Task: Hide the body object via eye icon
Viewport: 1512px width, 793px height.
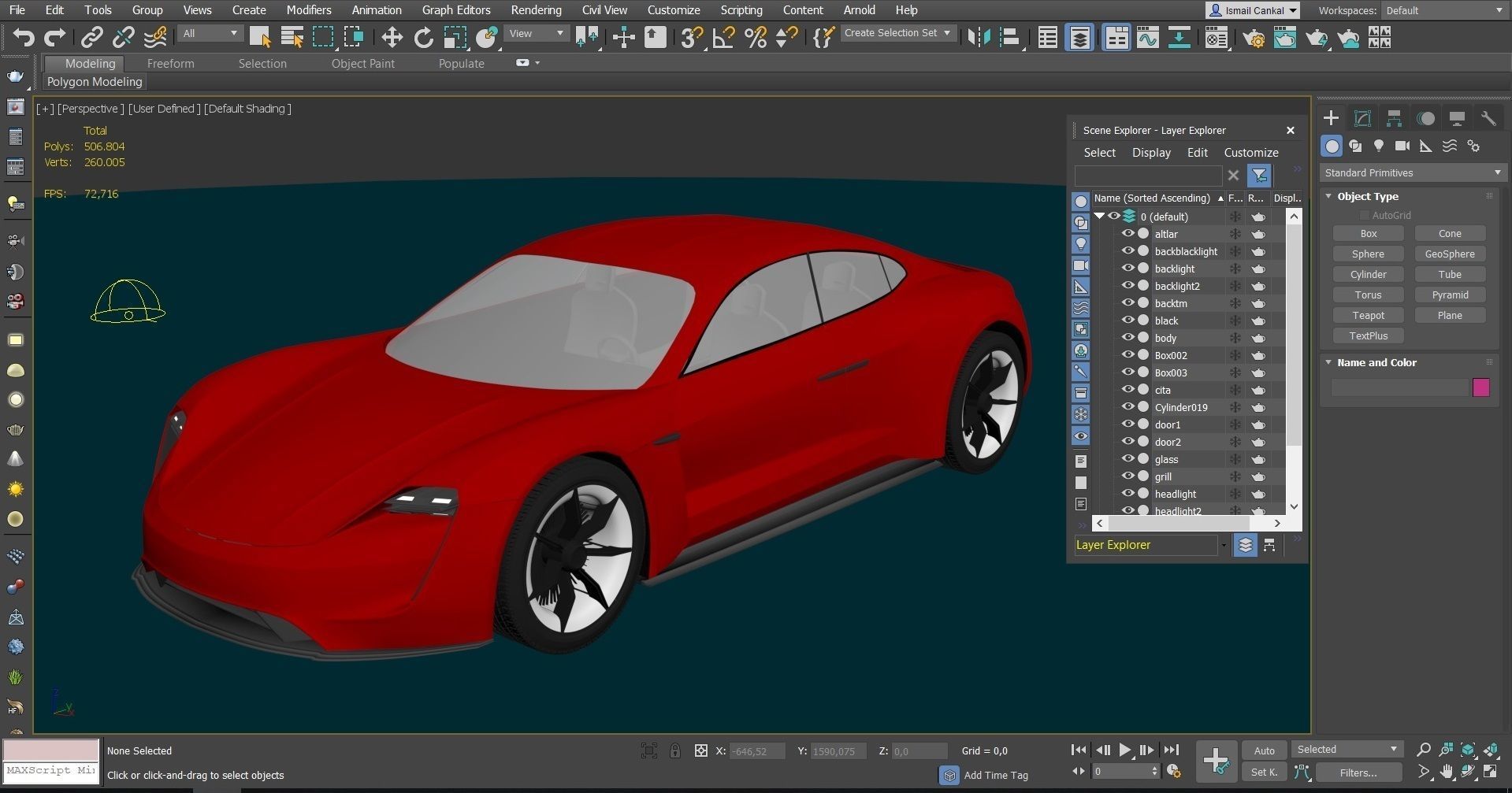Action: pos(1127,338)
